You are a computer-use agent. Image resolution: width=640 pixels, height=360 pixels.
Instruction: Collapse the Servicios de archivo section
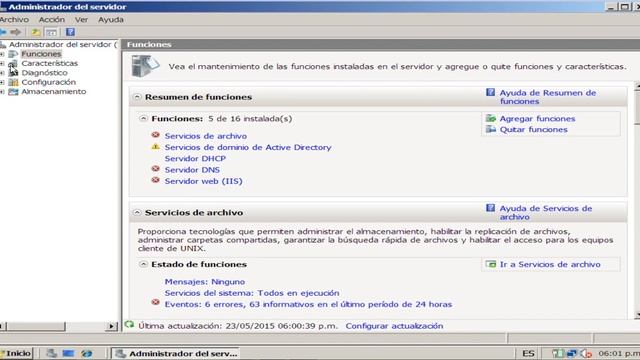(x=137, y=212)
